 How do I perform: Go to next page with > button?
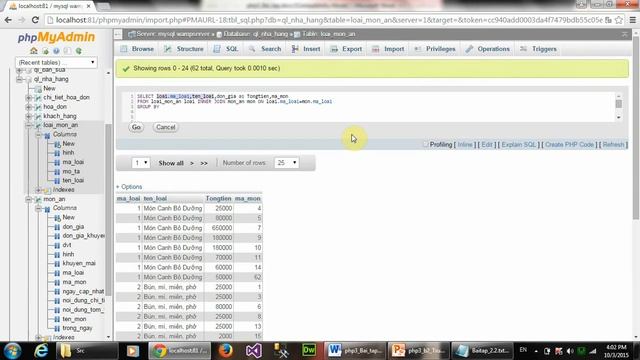point(192,163)
